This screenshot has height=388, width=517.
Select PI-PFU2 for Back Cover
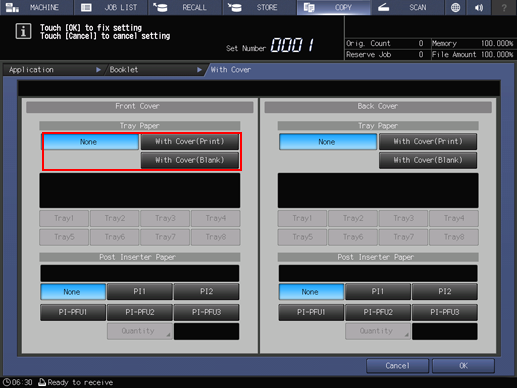point(378,312)
